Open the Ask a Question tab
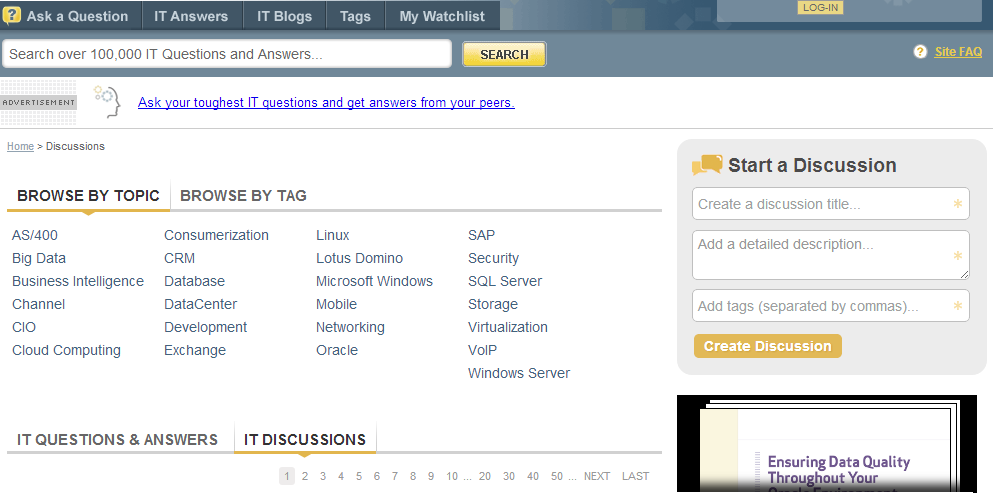This screenshot has height=493, width=993. click(x=71, y=16)
